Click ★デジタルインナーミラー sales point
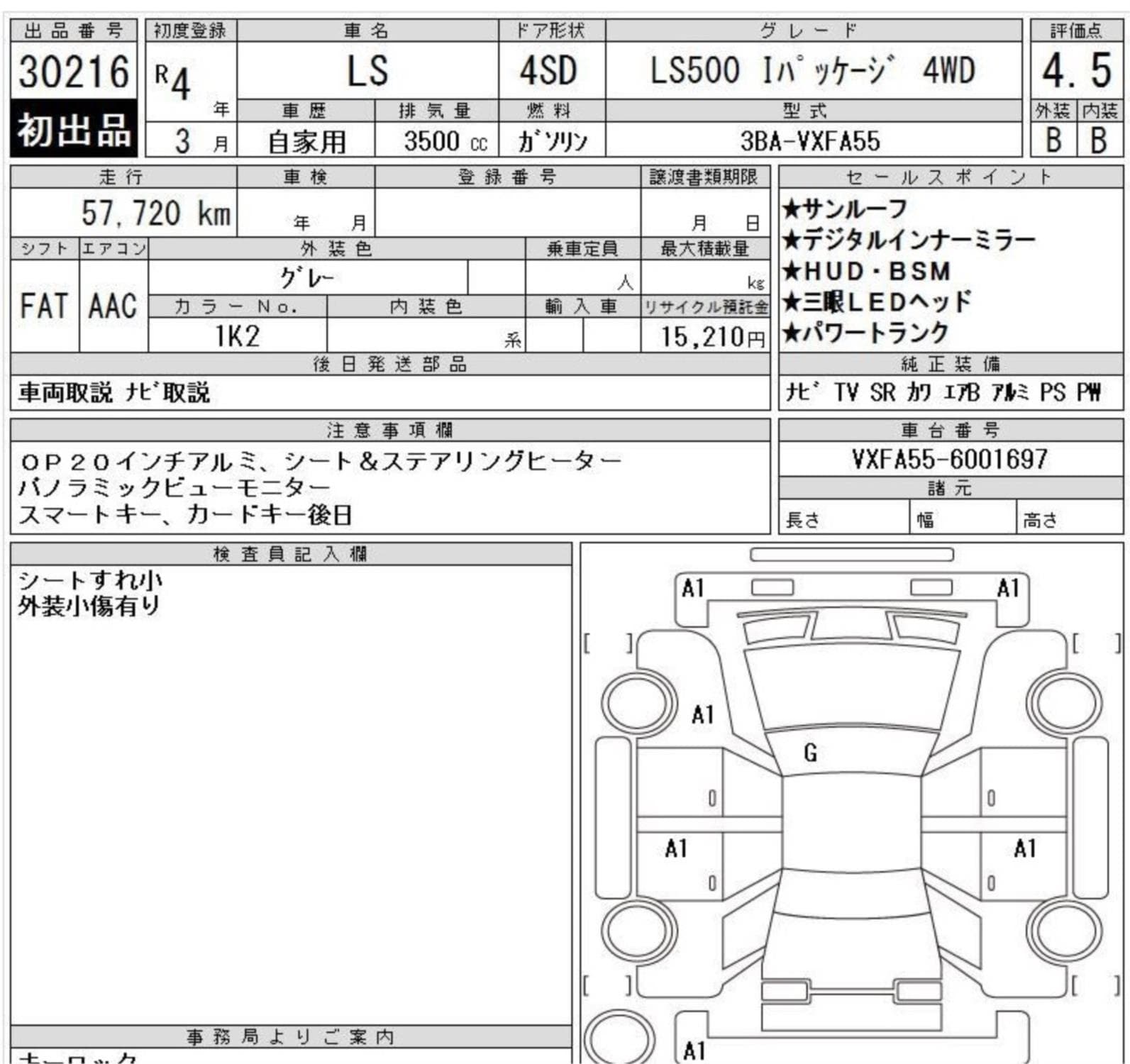Screen dimensions: 1130x1064 909,240
